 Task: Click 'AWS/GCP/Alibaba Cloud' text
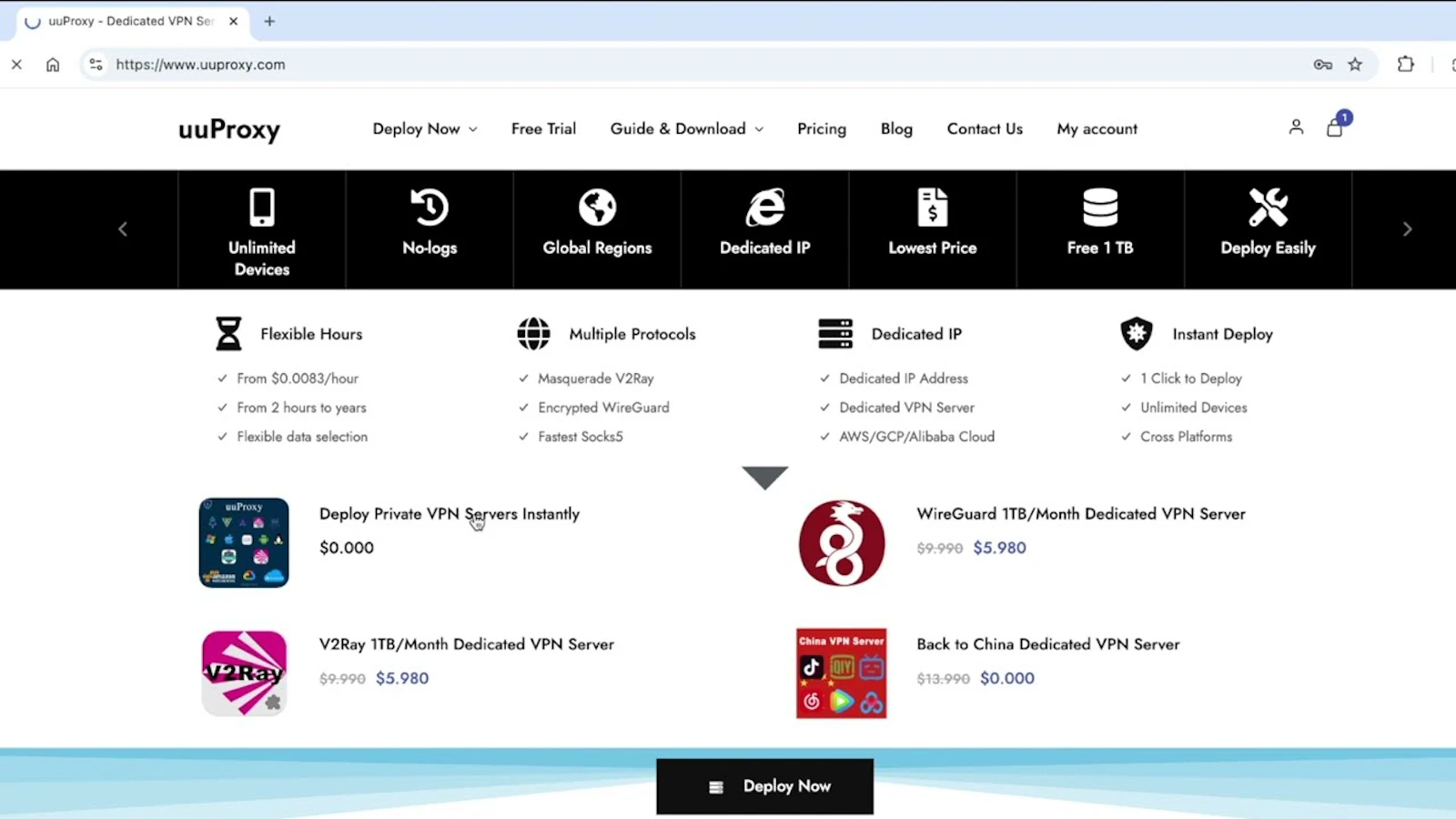917,437
